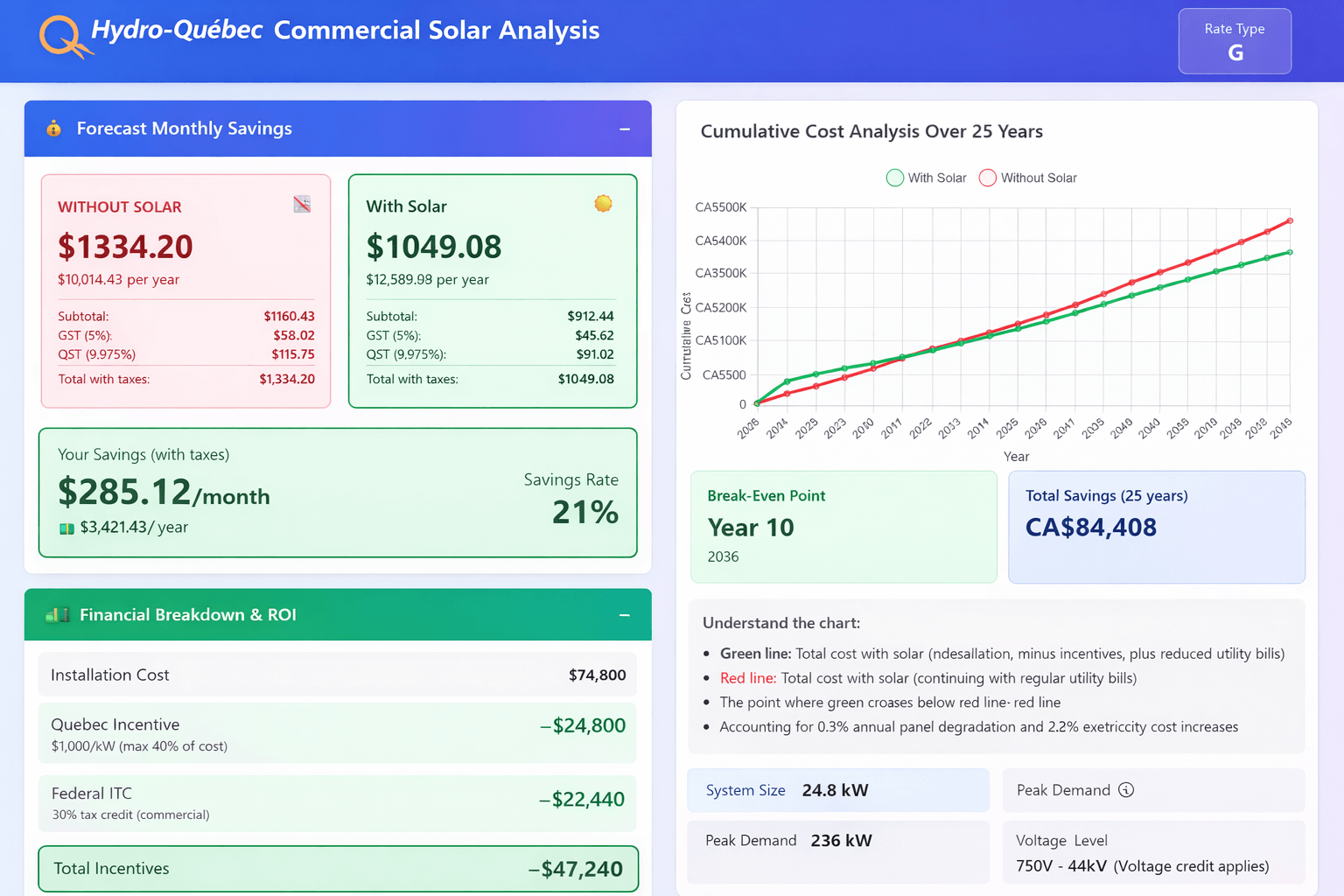
Task: Click the '30% tax credit (commercial)' note
Action: click(x=130, y=815)
